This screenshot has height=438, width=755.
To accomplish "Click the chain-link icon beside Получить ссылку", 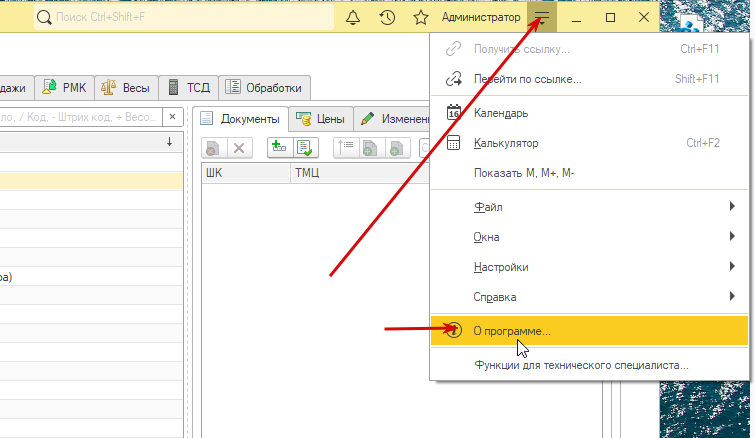I will pos(454,49).
